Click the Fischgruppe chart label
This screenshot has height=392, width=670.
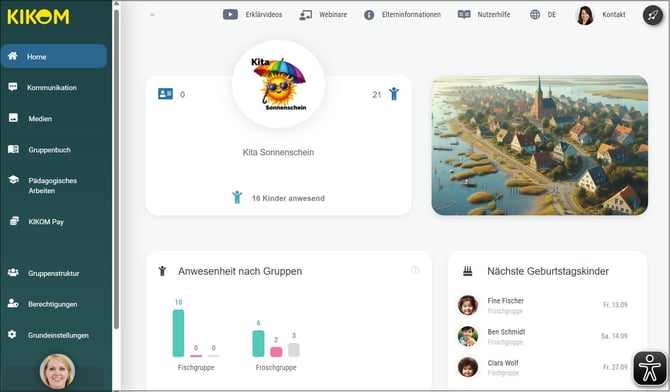click(x=196, y=368)
